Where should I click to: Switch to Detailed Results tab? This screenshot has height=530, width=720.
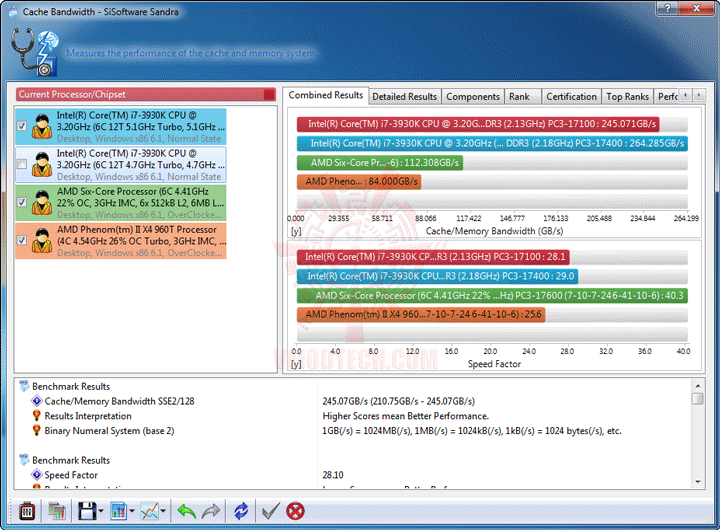pyautogui.click(x=404, y=96)
